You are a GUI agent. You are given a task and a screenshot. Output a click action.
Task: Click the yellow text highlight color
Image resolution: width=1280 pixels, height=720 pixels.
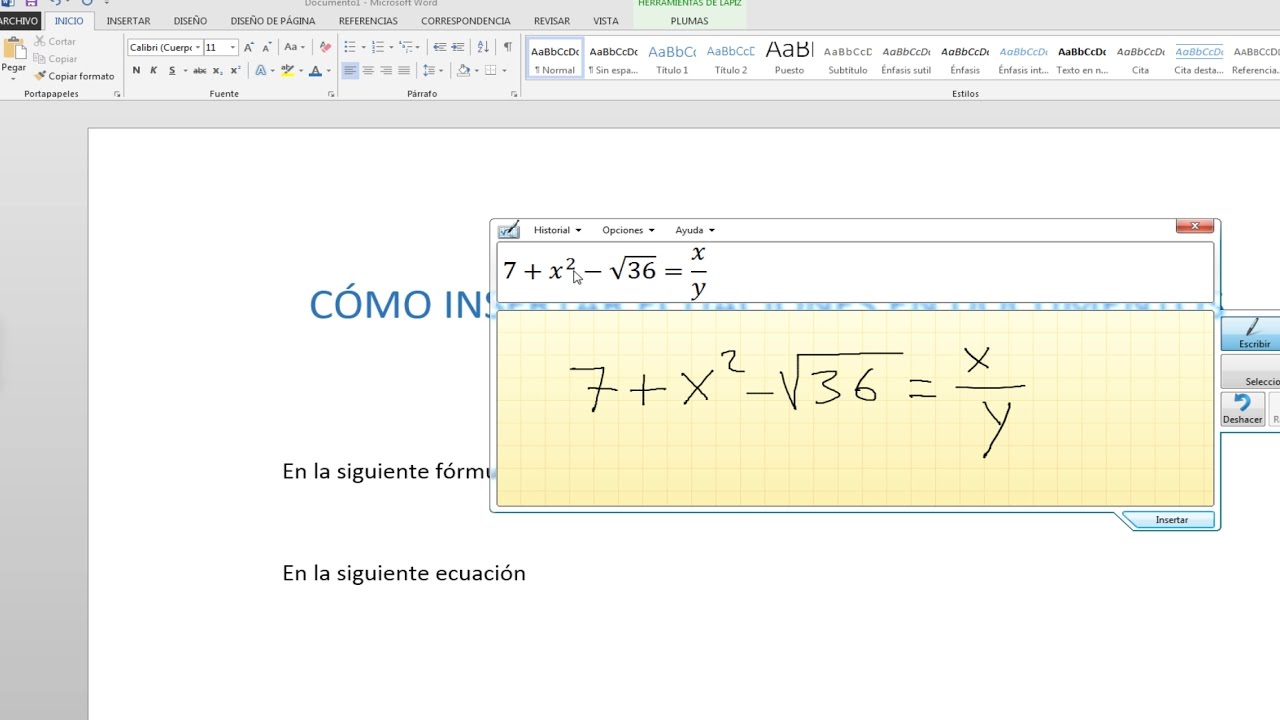[288, 71]
